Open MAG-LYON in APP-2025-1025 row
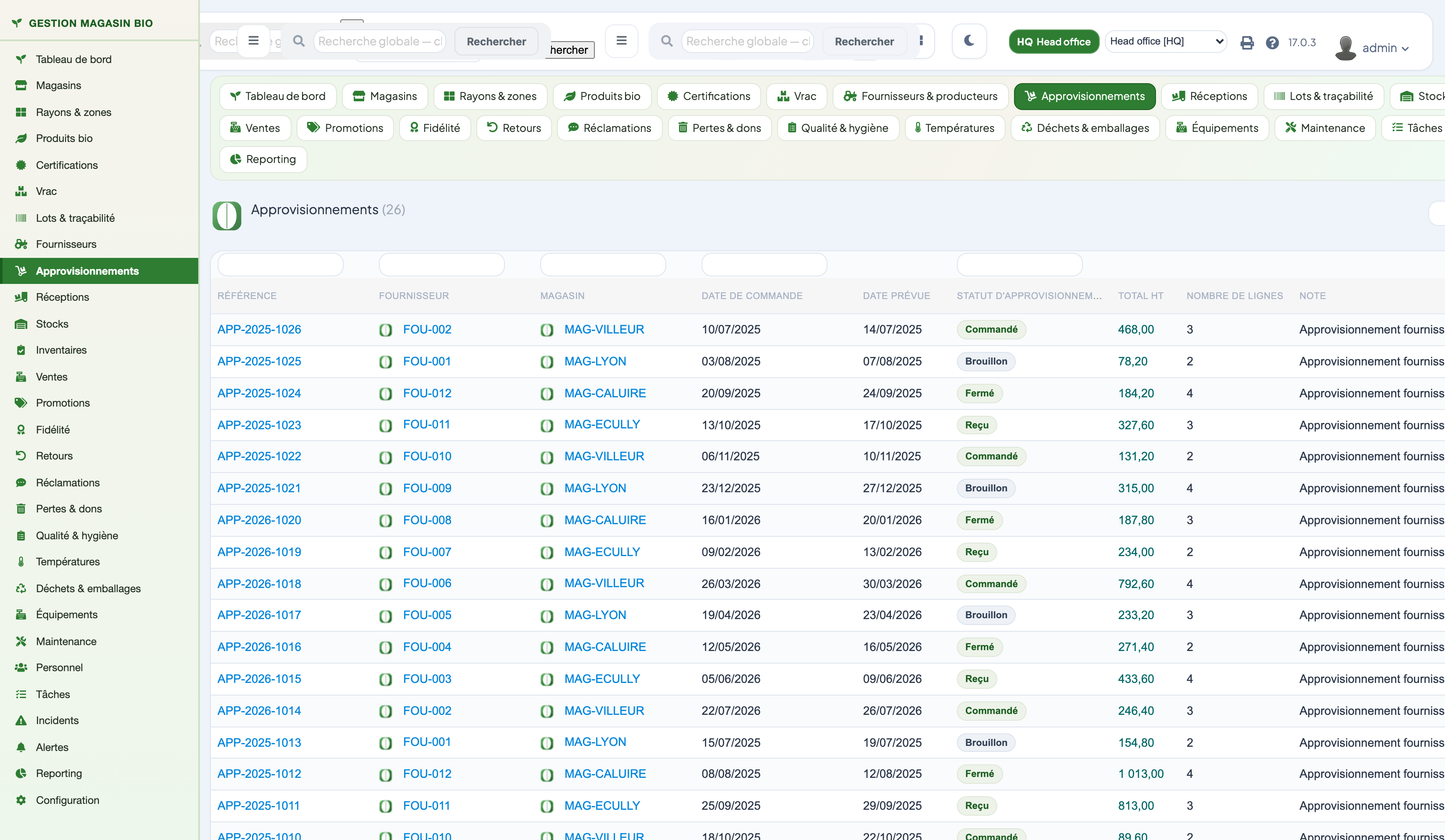Screen dimensions: 1445x840 [595, 361]
